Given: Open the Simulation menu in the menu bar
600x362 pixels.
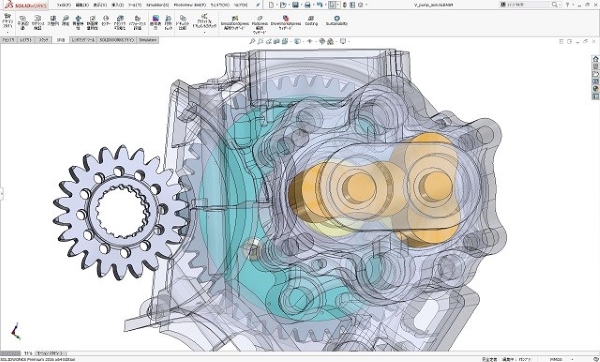Looking at the screenshot, I should (x=157, y=5).
